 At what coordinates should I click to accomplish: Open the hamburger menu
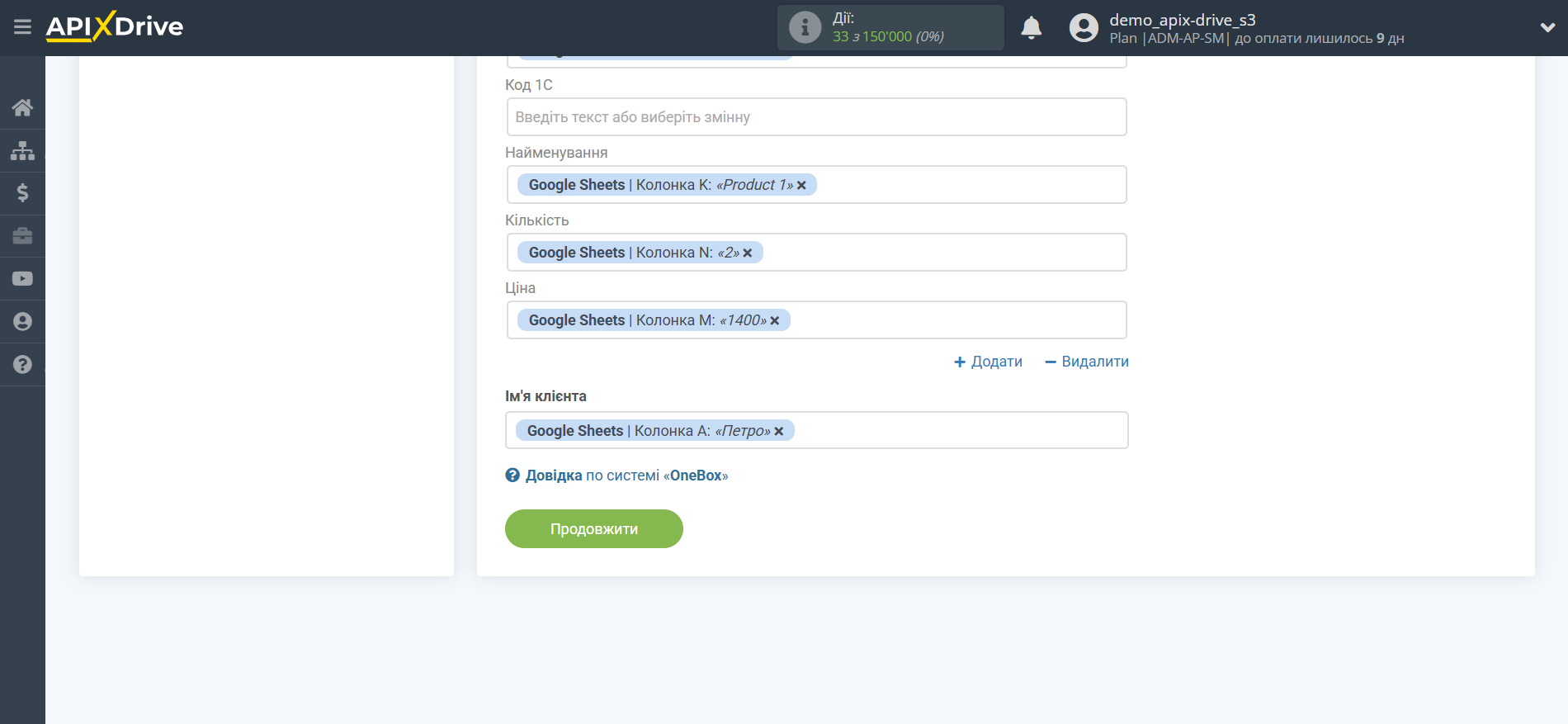22,27
